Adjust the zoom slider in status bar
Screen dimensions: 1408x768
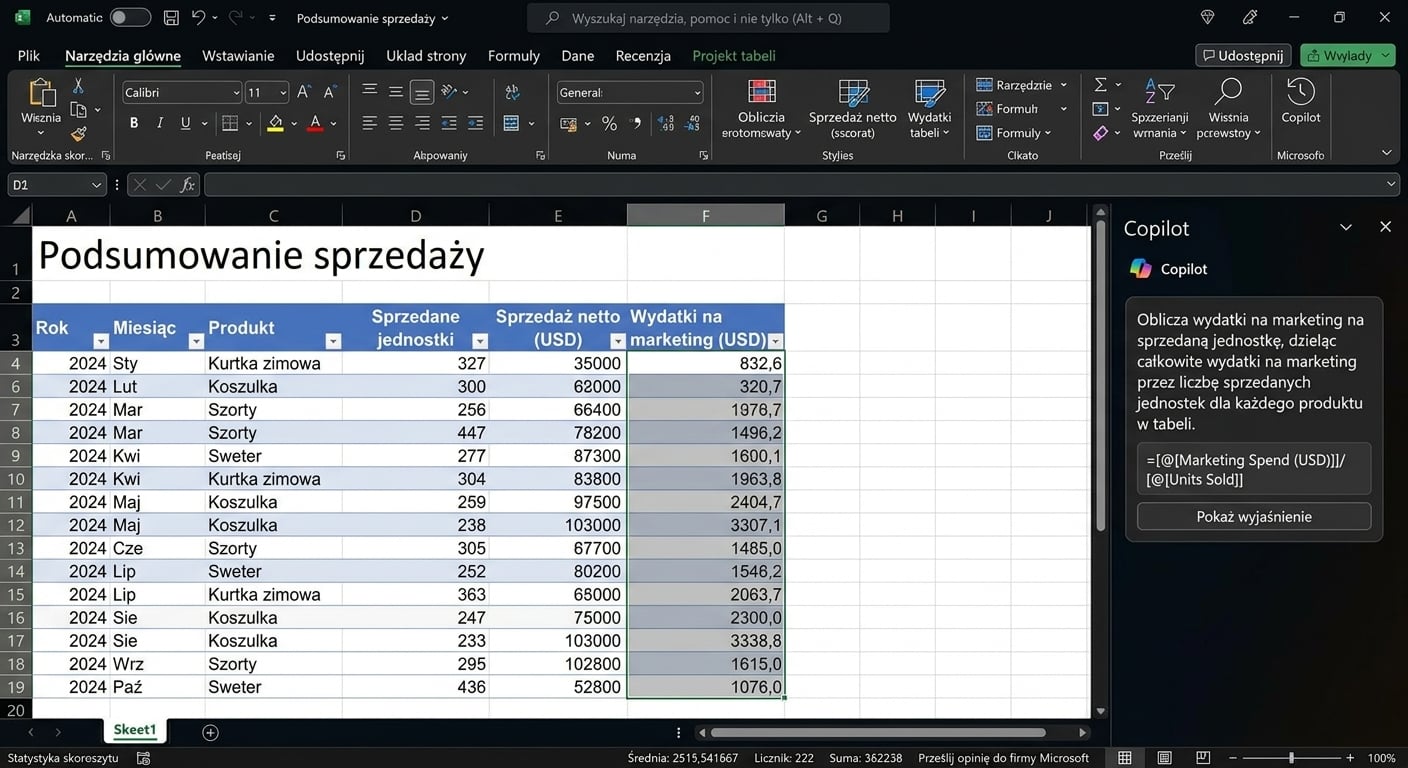(1291, 758)
